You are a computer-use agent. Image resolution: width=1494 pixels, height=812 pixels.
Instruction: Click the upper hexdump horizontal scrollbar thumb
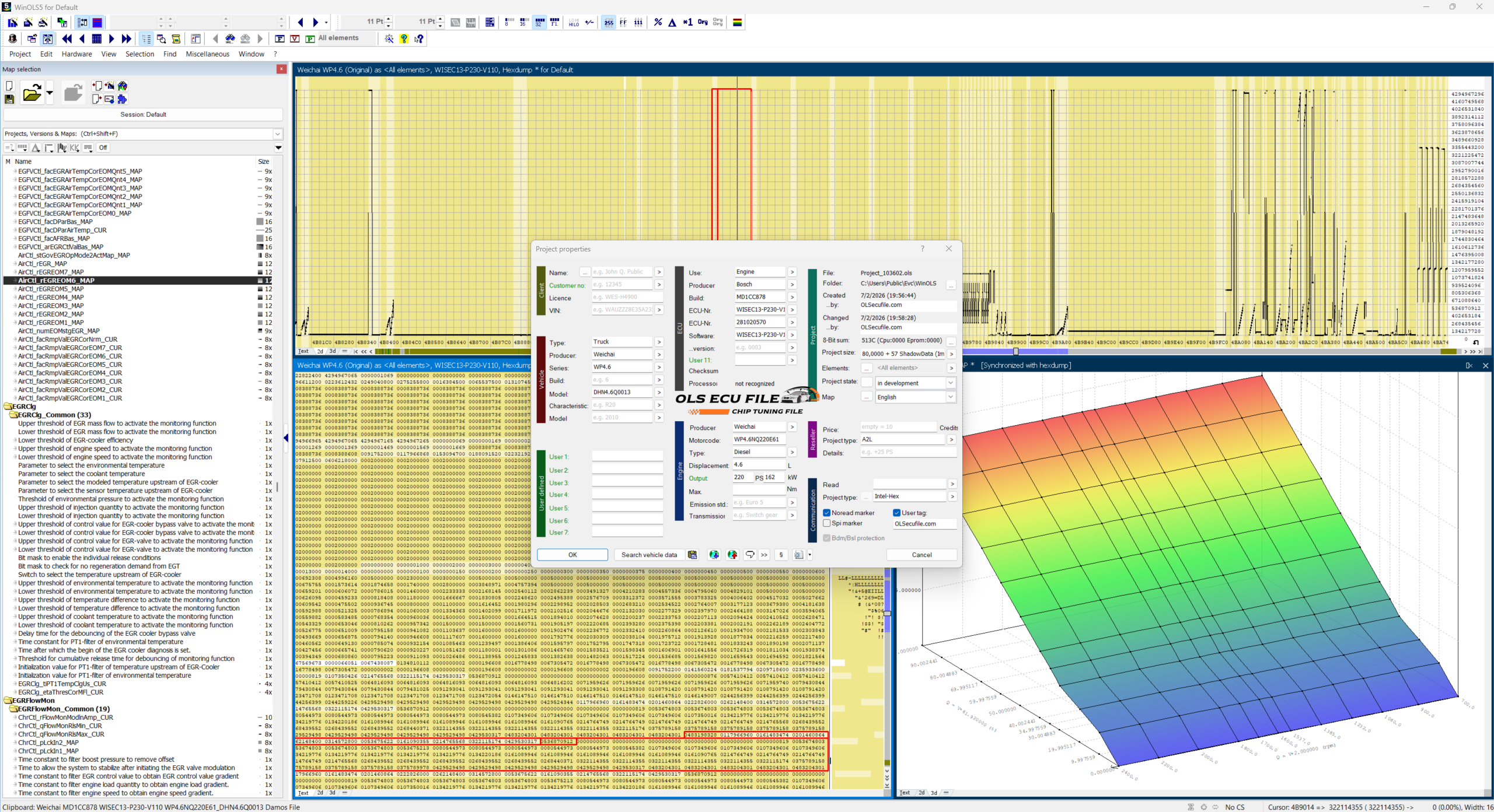pos(1015,351)
